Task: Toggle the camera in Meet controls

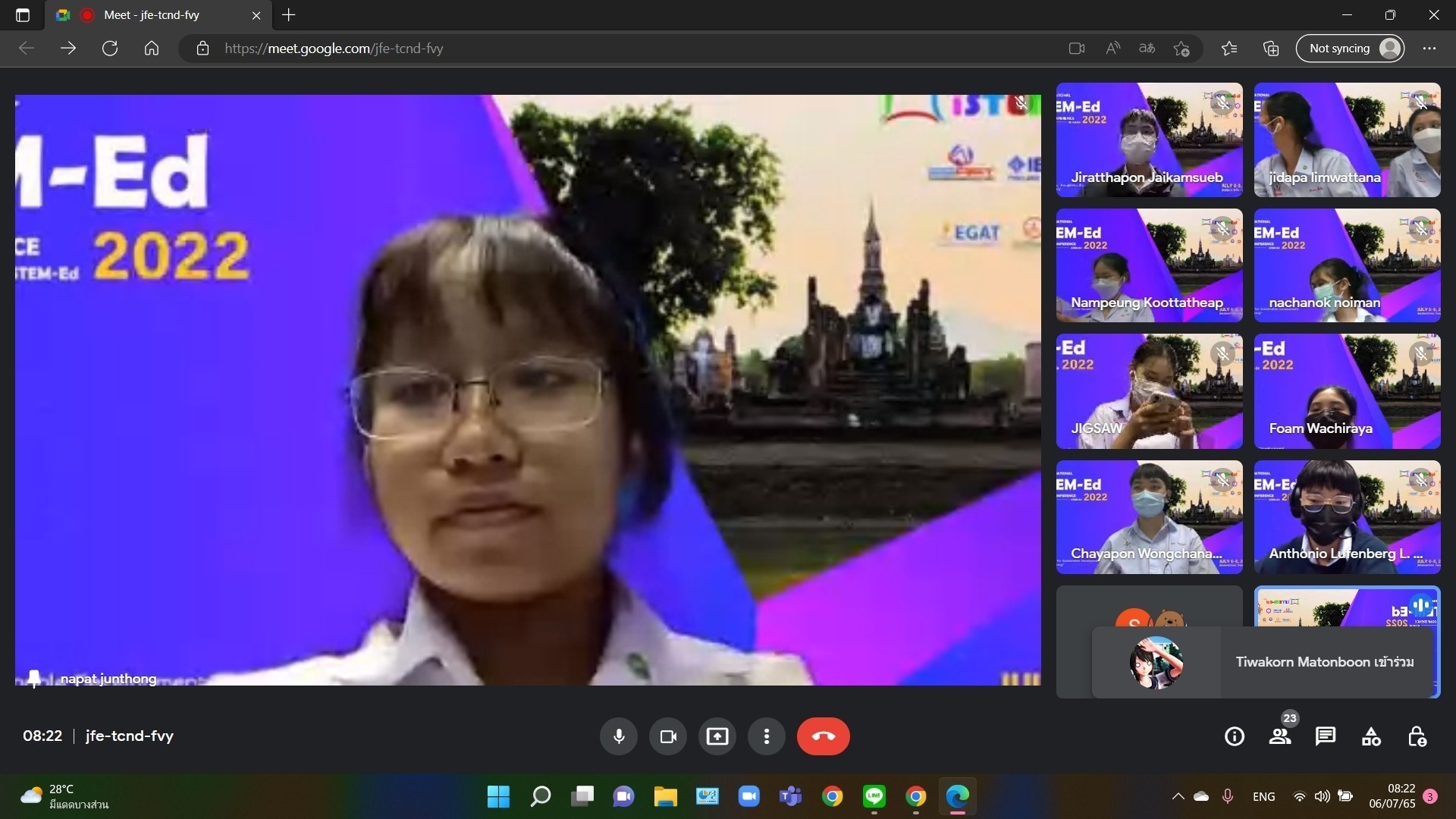Action: (668, 736)
